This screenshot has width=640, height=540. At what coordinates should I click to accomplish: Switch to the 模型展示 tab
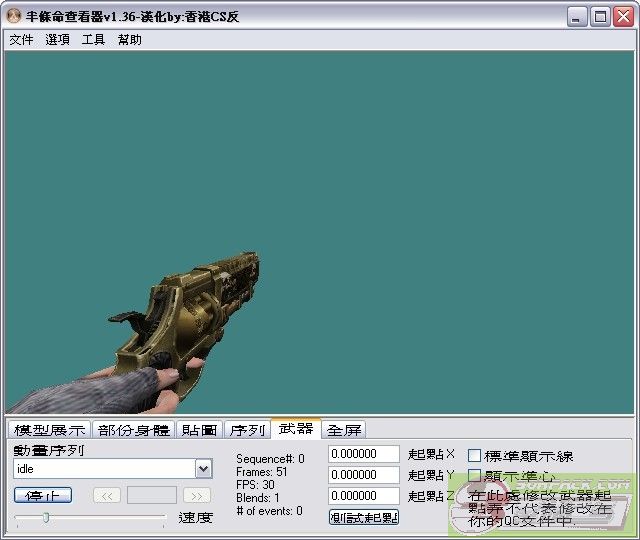49,430
